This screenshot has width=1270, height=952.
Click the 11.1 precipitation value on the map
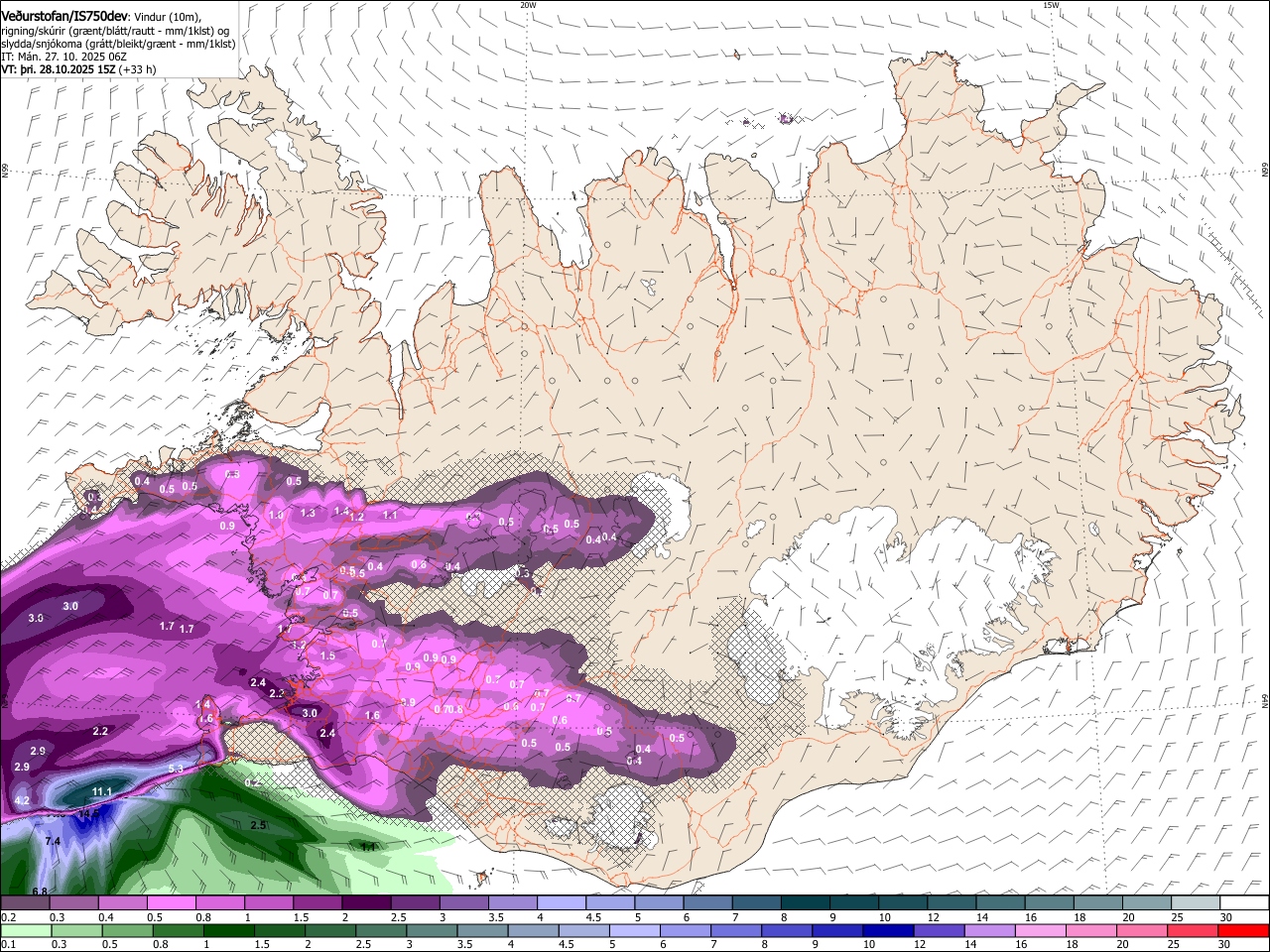(102, 791)
